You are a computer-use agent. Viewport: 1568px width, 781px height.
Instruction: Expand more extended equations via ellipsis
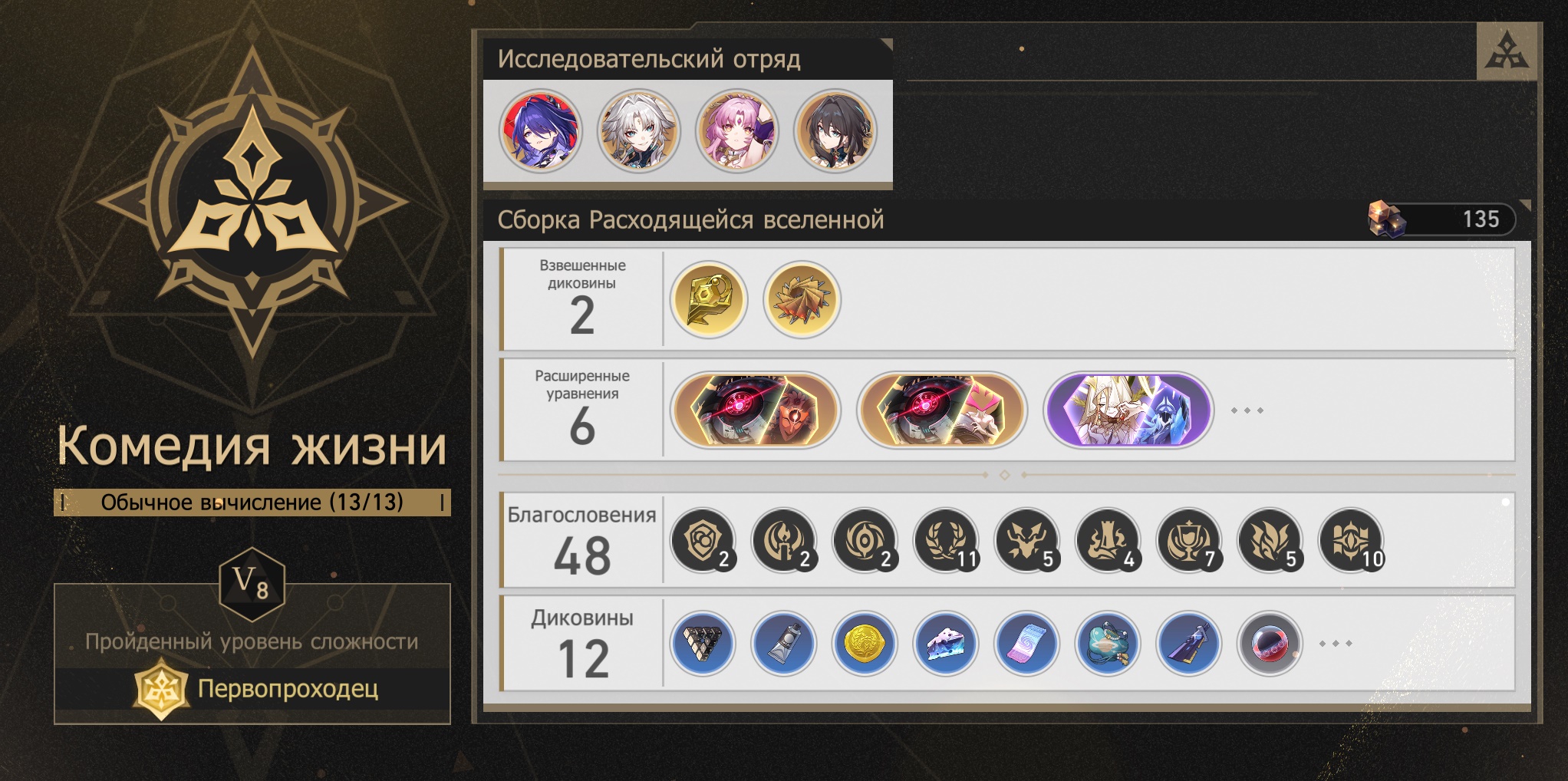pos(1247,410)
